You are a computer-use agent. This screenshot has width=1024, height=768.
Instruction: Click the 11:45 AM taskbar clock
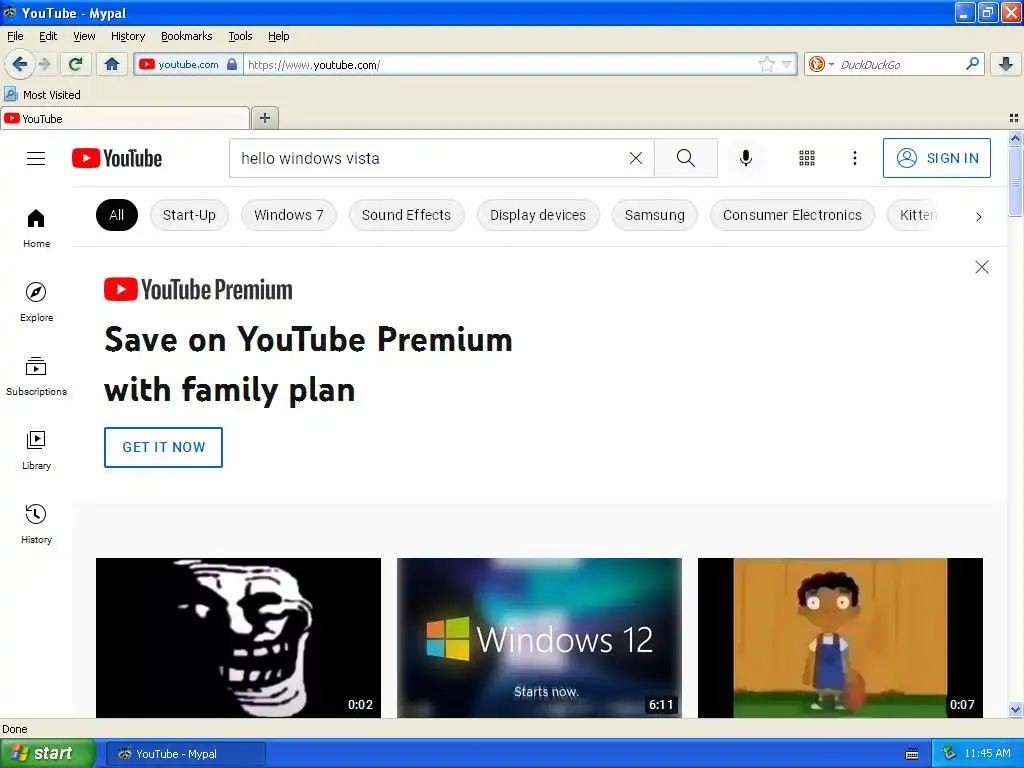coord(987,754)
